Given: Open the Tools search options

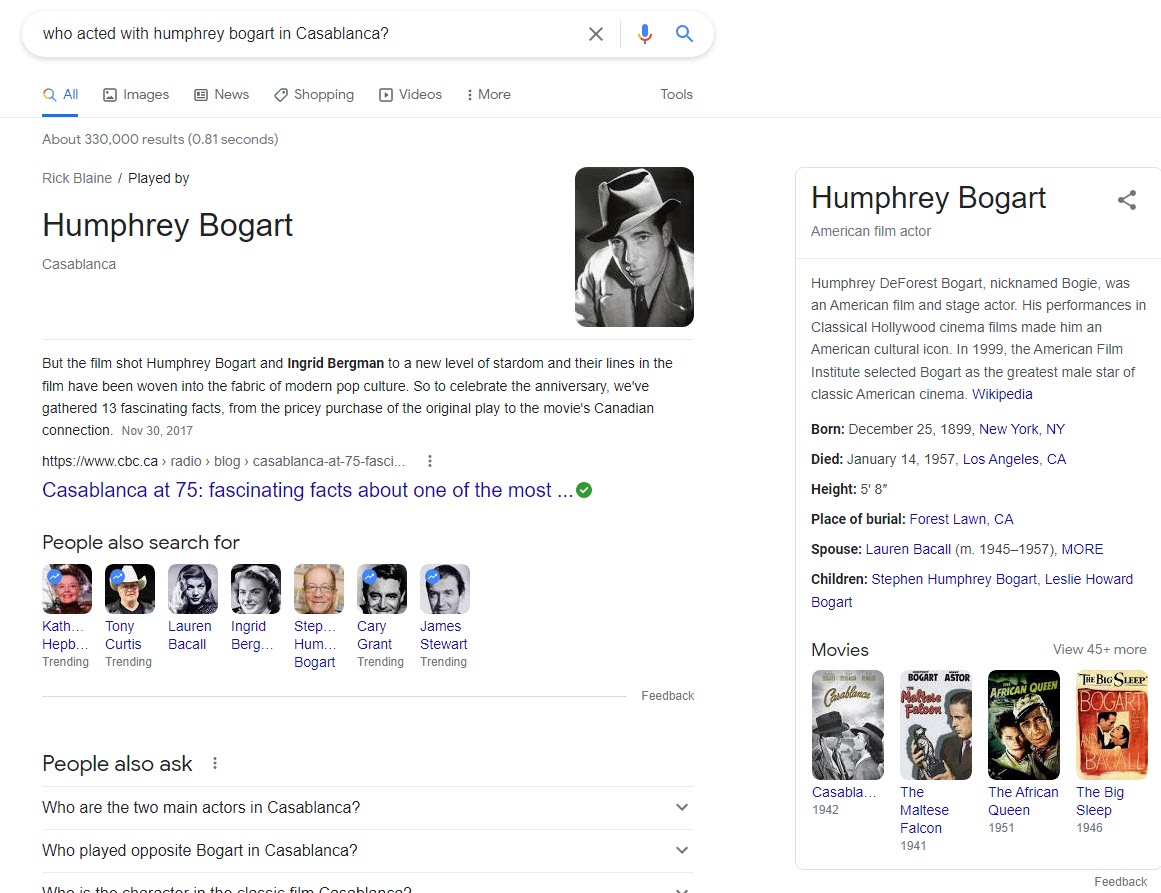Looking at the screenshot, I should click(677, 95).
